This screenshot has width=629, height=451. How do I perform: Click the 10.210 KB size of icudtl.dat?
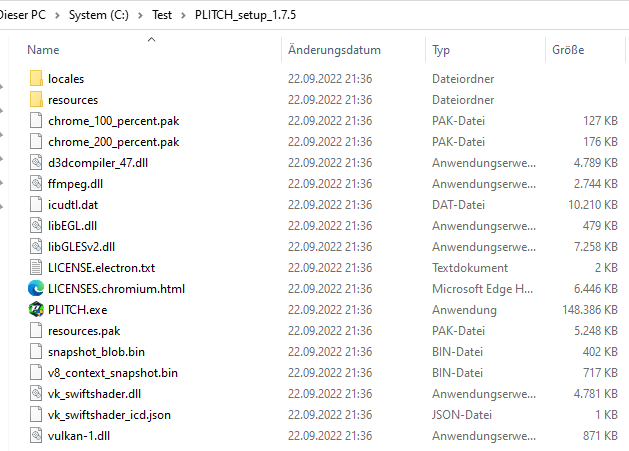pyautogui.click(x=593, y=205)
